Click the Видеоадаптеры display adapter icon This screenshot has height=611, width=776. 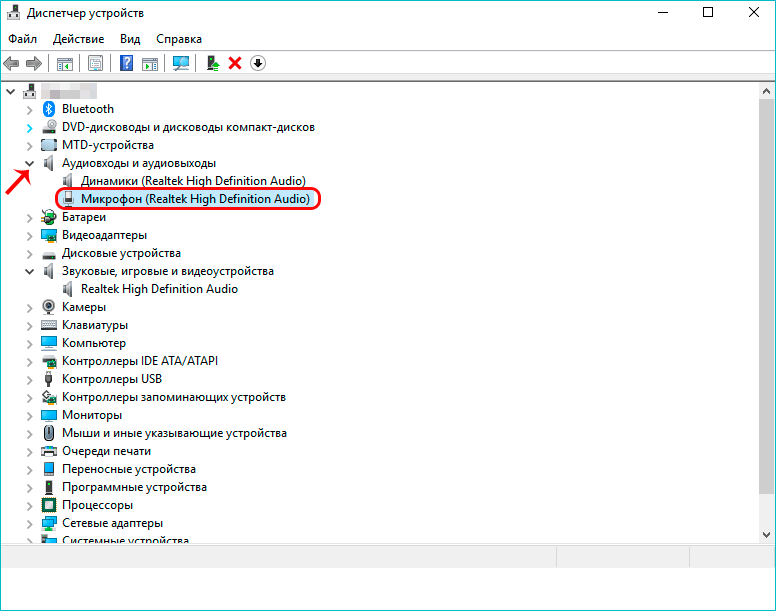point(49,235)
